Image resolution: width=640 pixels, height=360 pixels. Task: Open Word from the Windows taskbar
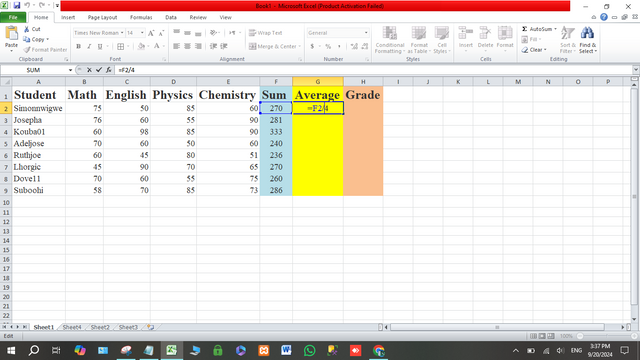(286, 351)
